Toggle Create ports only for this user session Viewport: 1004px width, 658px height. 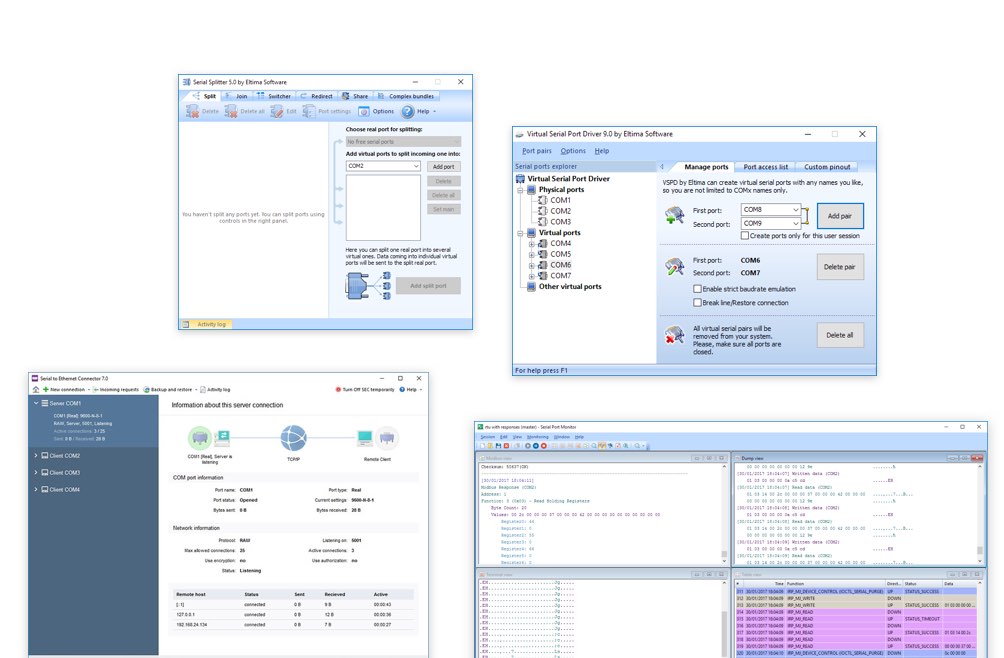[x=745, y=236]
